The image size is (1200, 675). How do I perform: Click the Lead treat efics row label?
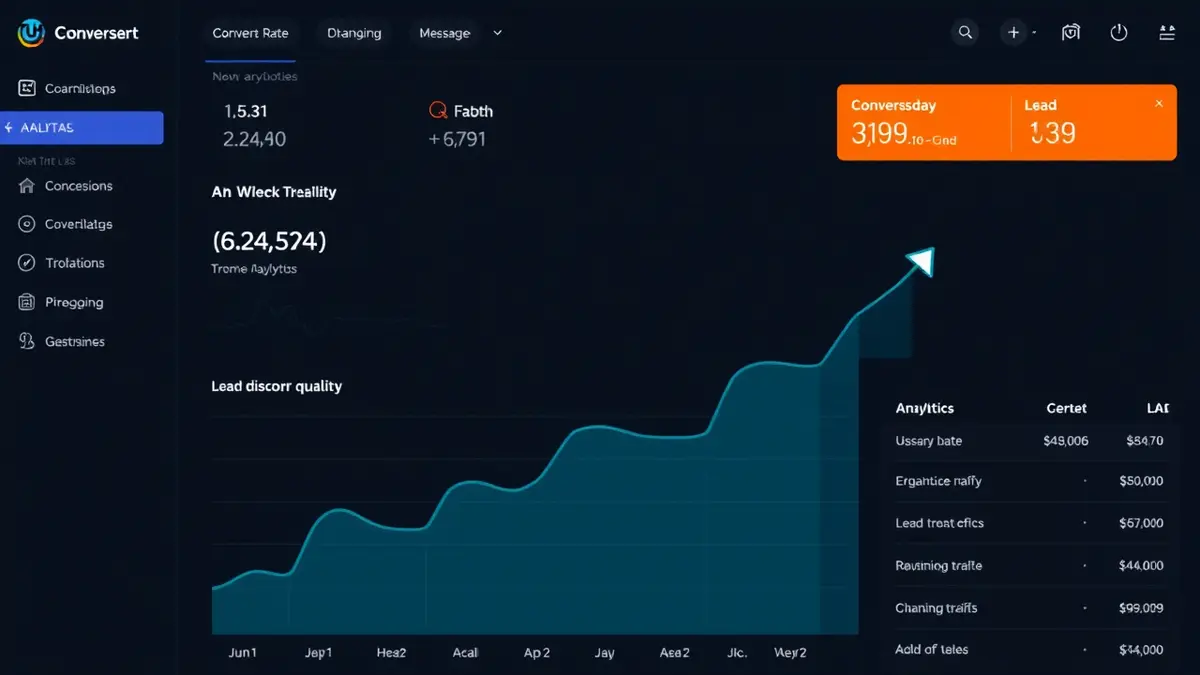[939, 523]
